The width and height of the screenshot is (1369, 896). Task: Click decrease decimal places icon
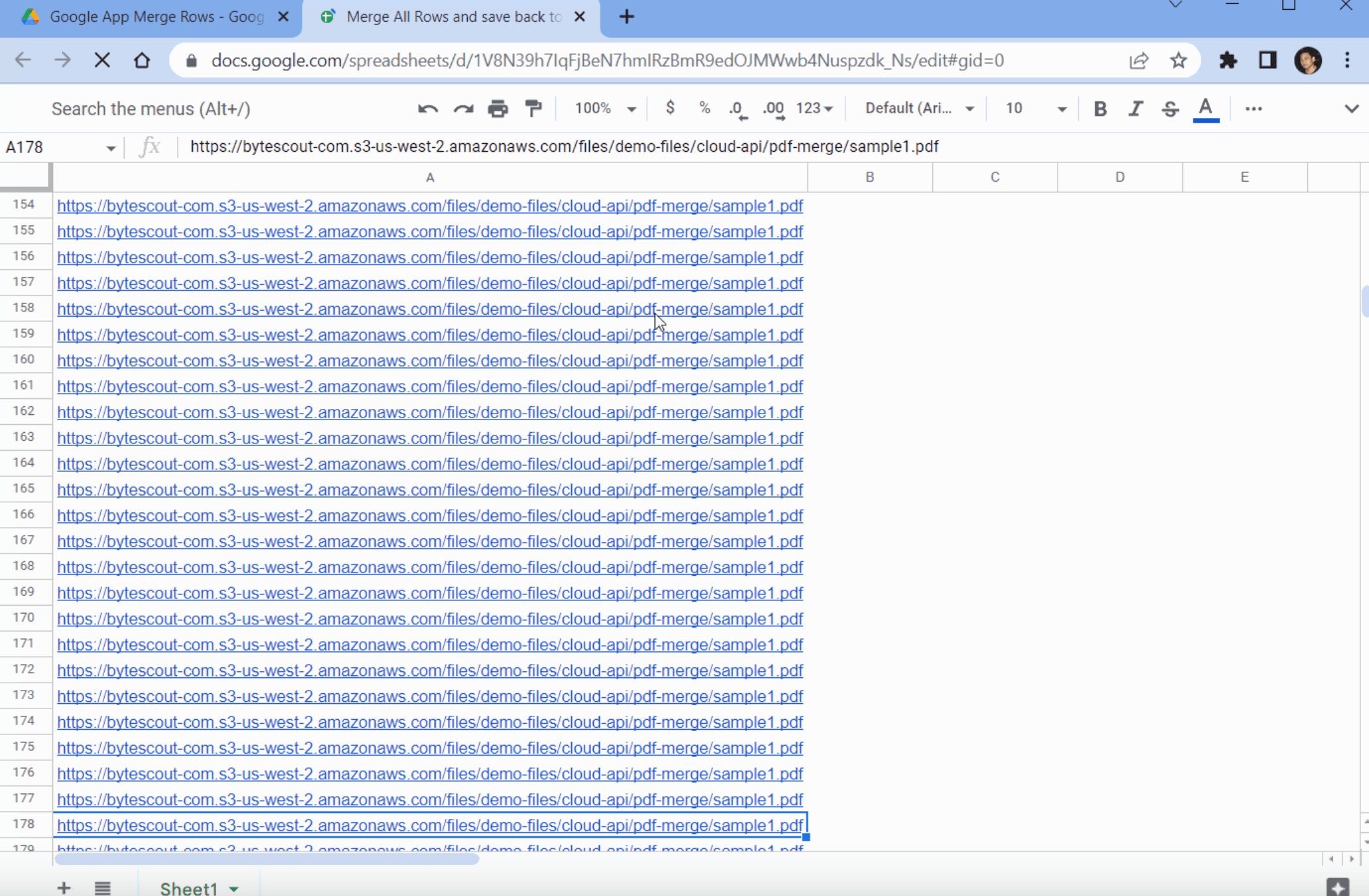(x=738, y=109)
